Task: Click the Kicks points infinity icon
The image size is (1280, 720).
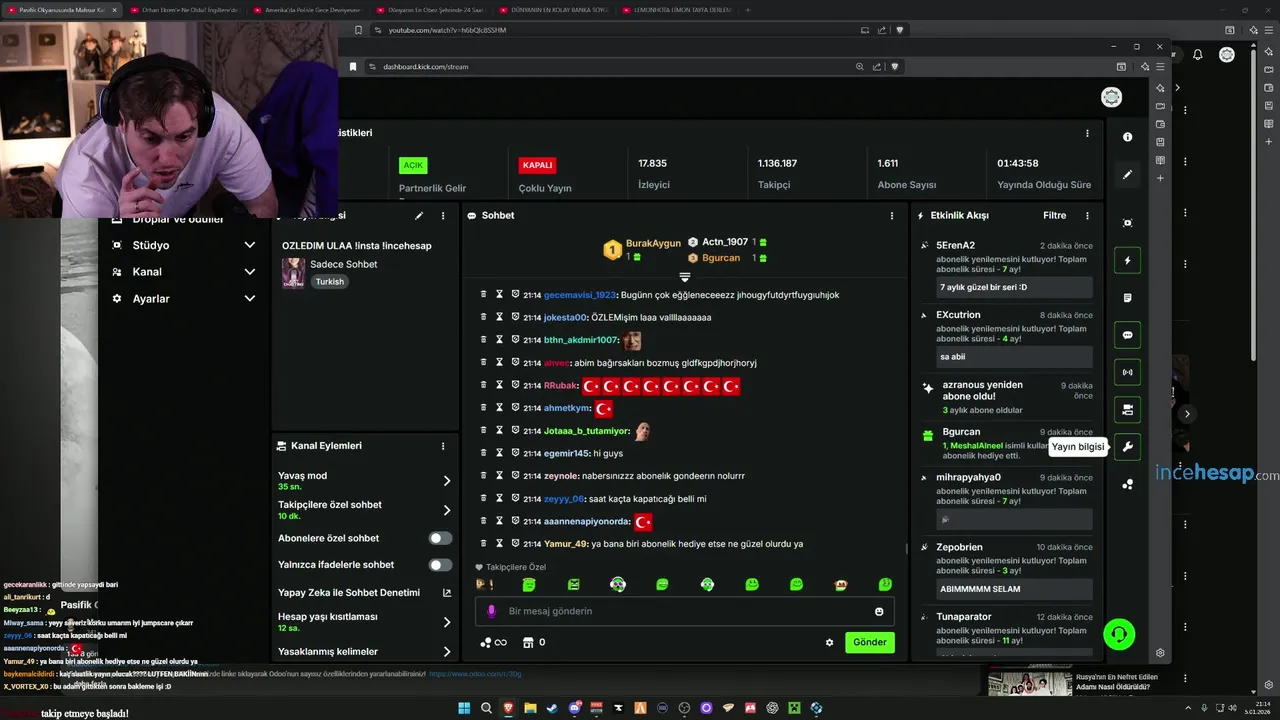Action: pyautogui.click(x=493, y=642)
